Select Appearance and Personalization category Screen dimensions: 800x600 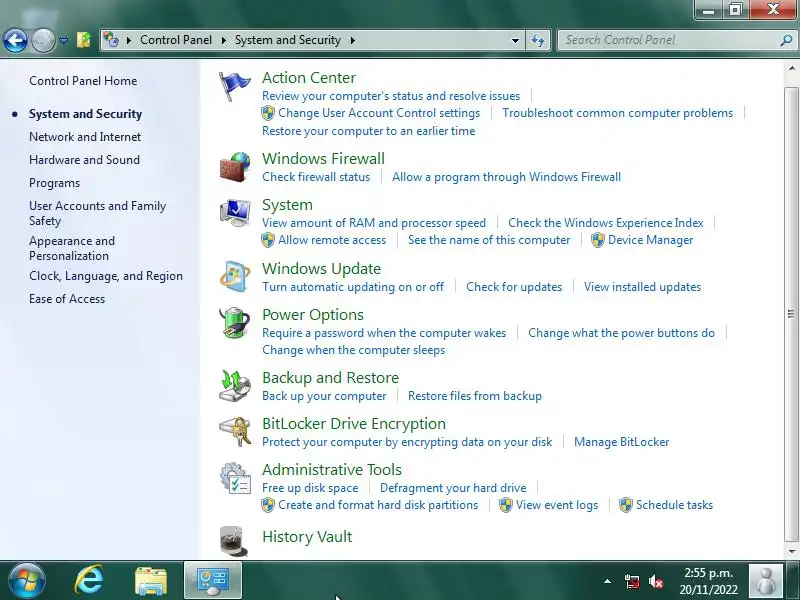72,248
